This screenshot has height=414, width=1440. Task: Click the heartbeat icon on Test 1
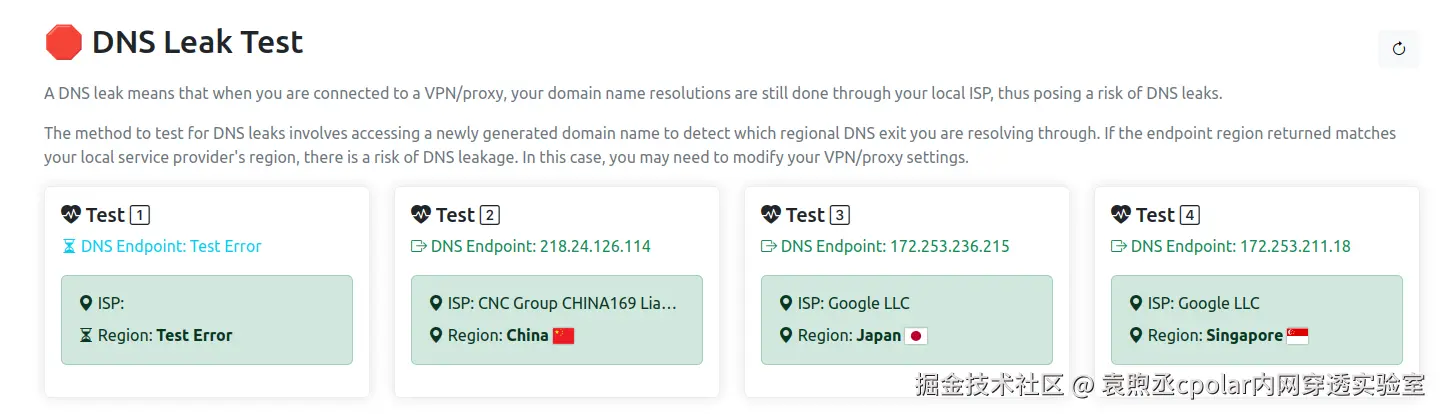tap(71, 214)
